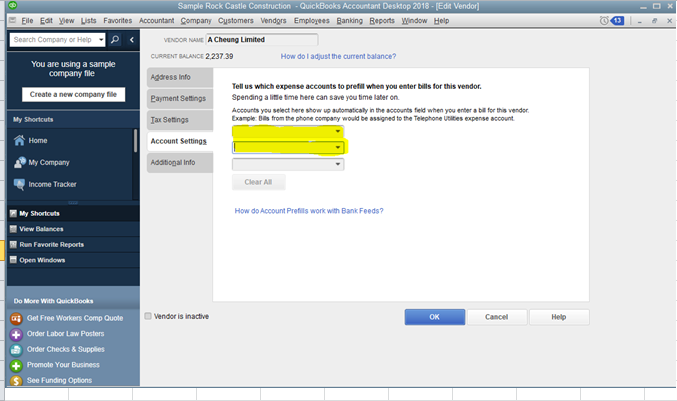Switch to the Tax Settings tab
The height and width of the screenshot is (401, 677).
pyautogui.click(x=180, y=120)
